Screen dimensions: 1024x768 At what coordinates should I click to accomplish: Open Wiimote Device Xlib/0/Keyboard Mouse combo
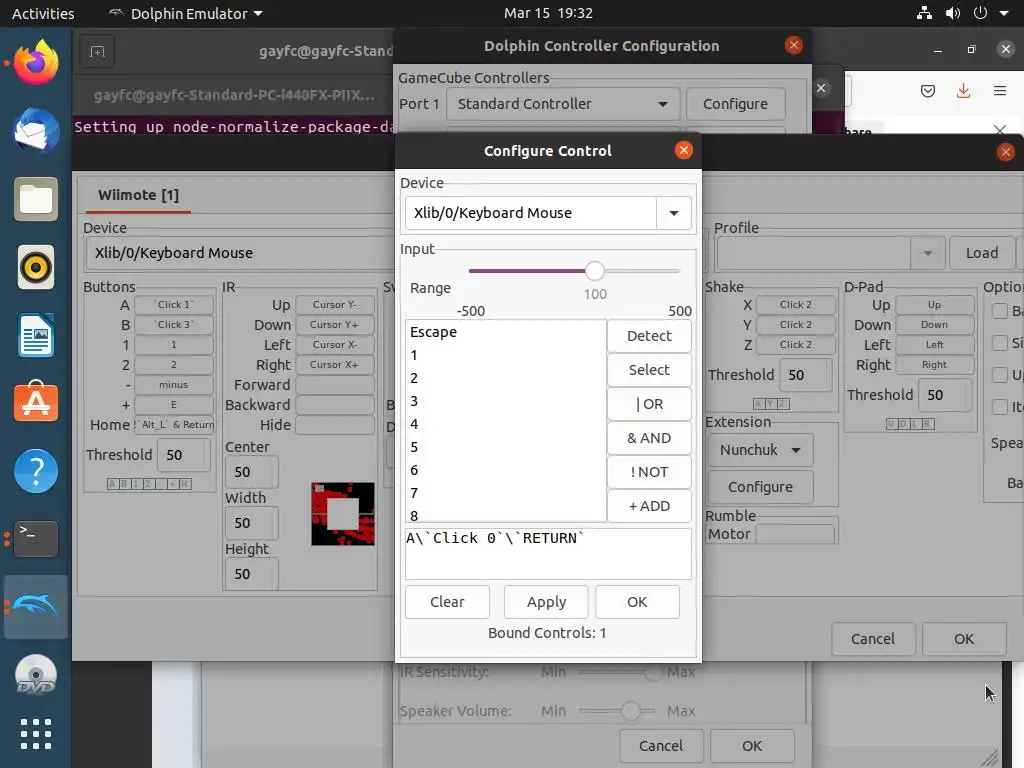(x=239, y=253)
